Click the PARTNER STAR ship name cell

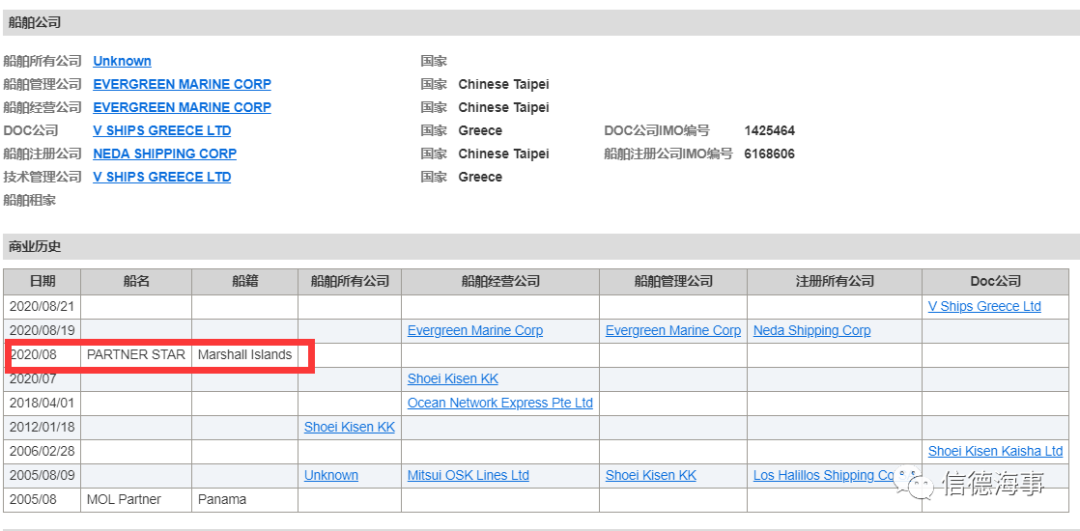[136, 355]
